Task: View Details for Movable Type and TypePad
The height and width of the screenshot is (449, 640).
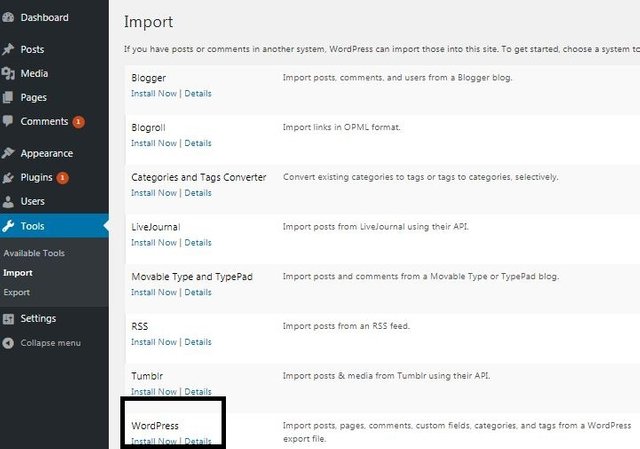Action: tap(198, 293)
